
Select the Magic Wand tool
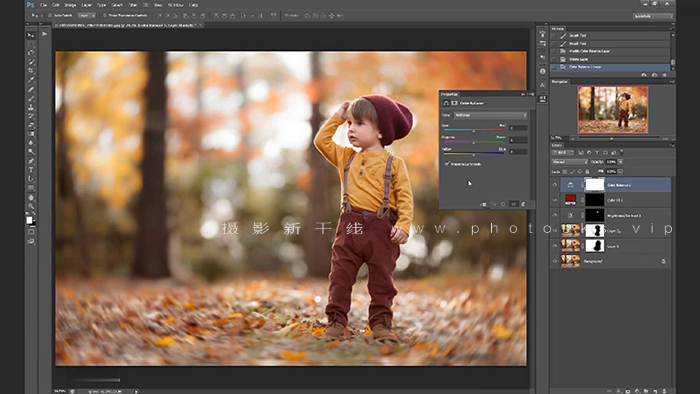[31, 62]
